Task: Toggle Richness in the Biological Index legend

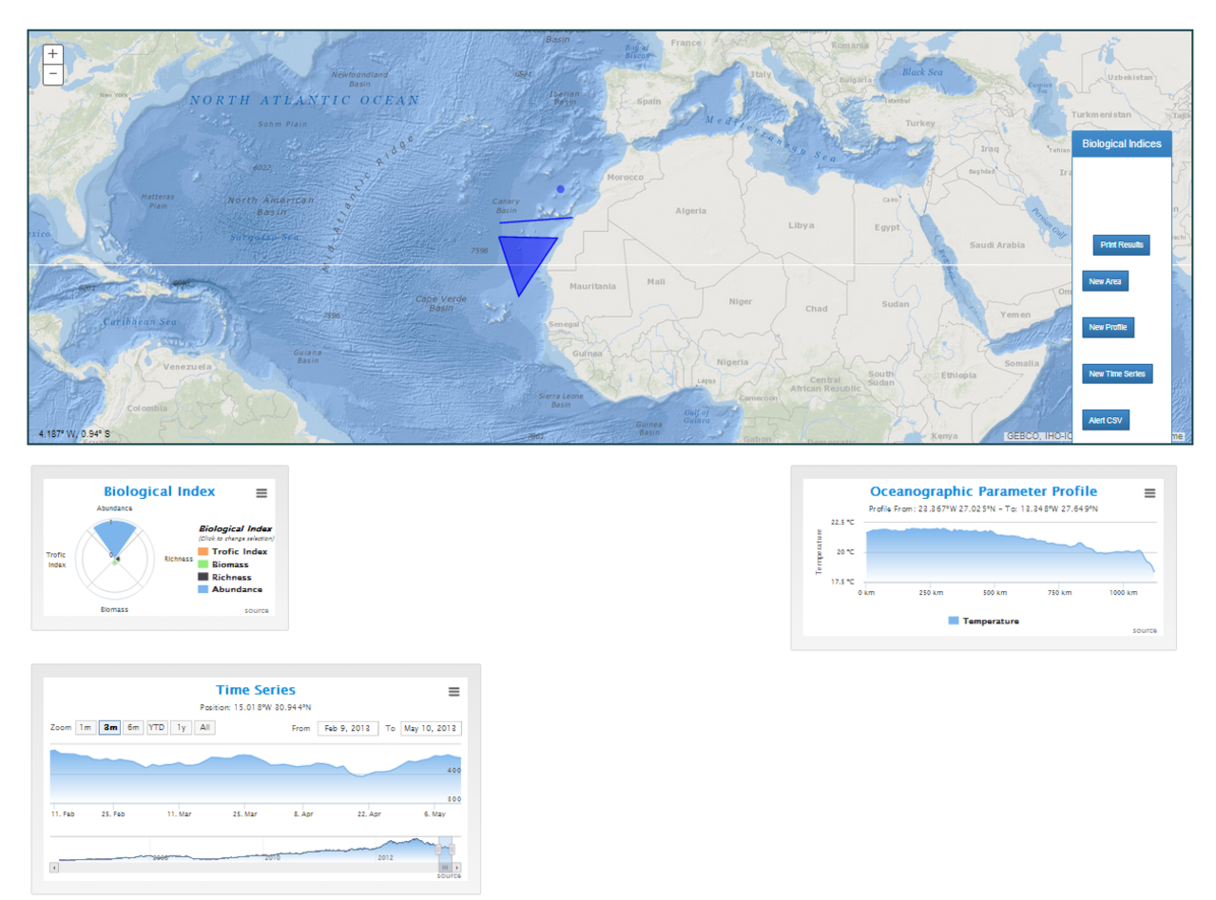Action: tap(224, 577)
